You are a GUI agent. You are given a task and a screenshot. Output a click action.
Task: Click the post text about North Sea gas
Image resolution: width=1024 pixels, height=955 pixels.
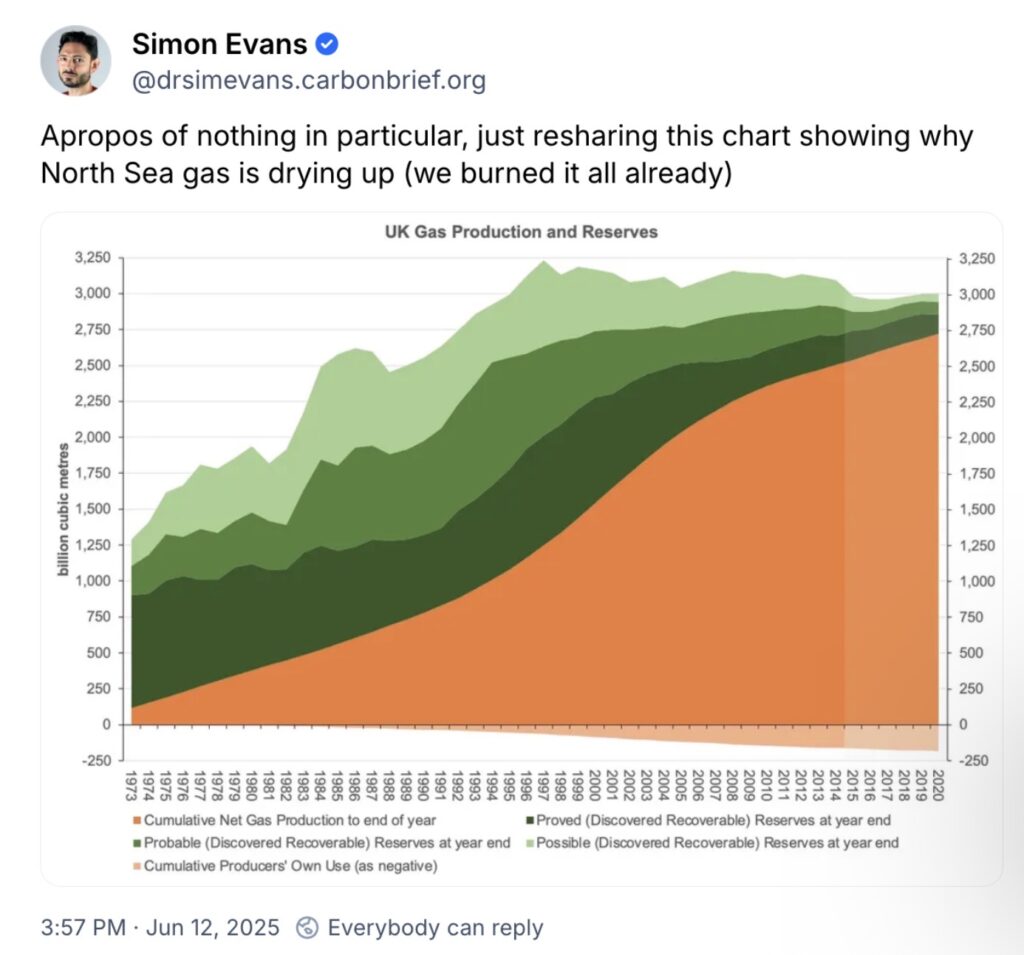pyautogui.click(x=506, y=154)
